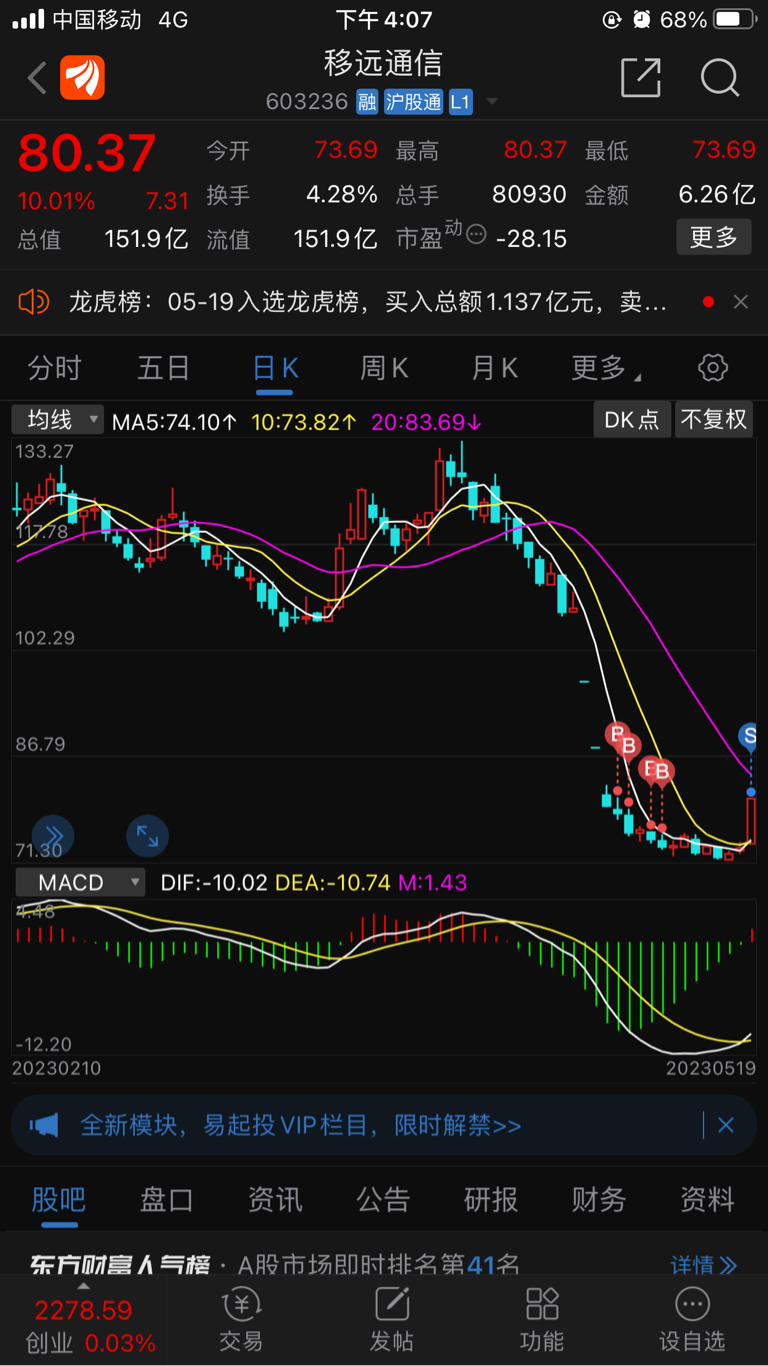The image size is (768, 1366).
Task: Open the 龙虎榜 05-19 news headline
Action: coord(367,301)
